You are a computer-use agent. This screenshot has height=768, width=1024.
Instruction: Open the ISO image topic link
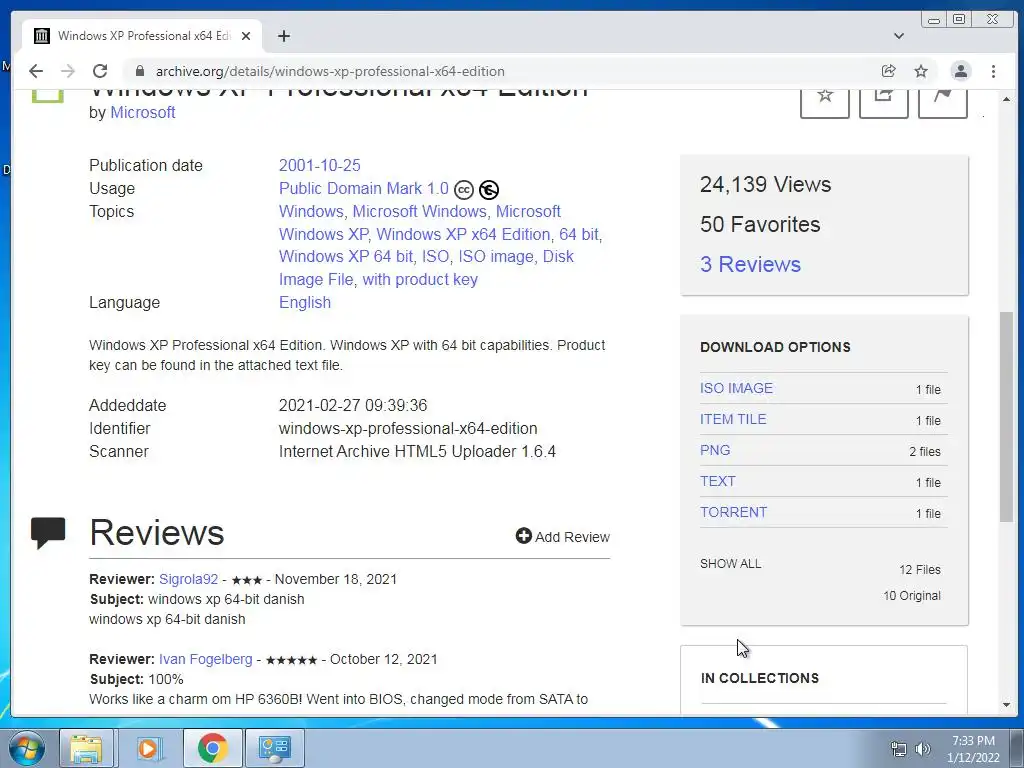tap(496, 257)
